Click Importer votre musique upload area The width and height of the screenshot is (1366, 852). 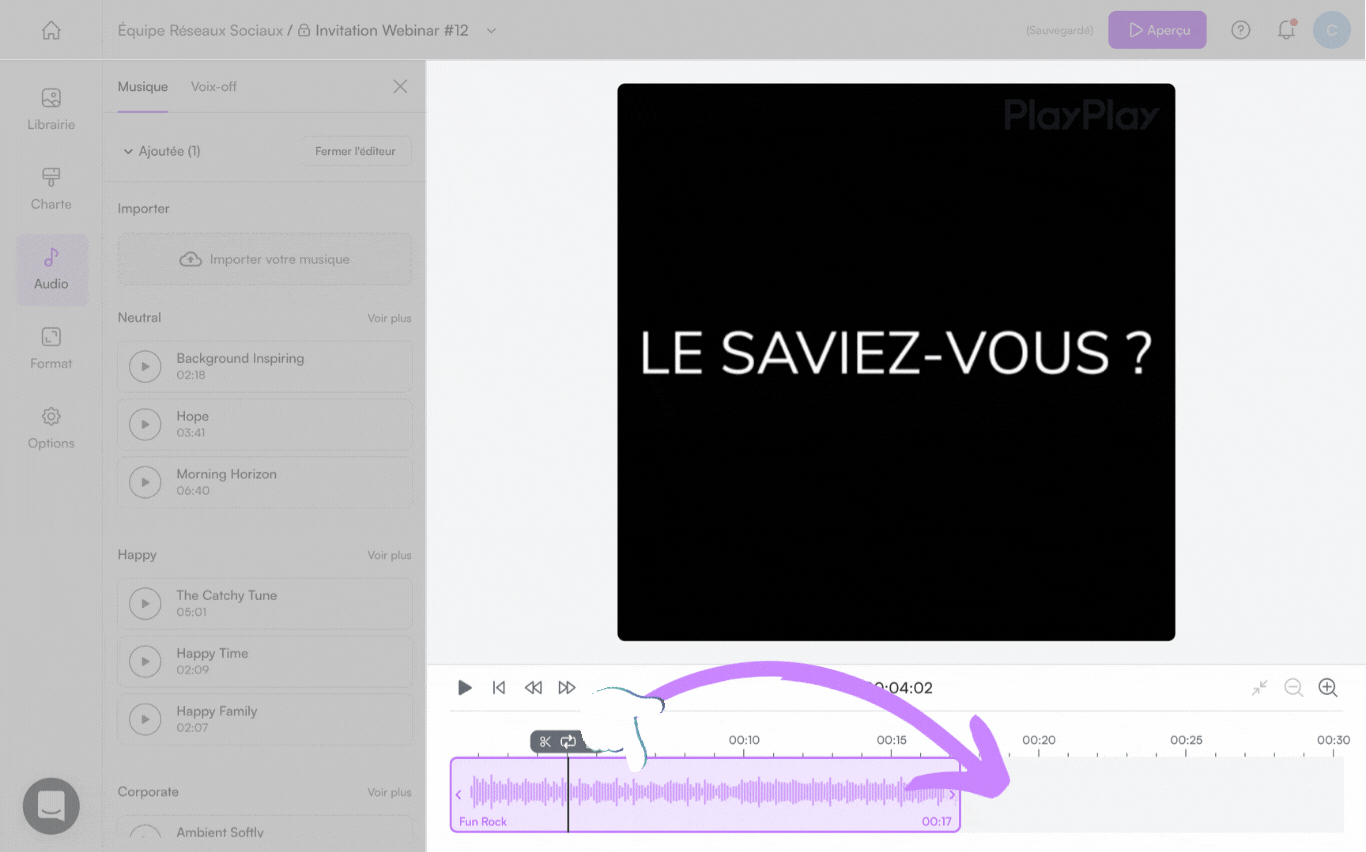click(x=265, y=259)
